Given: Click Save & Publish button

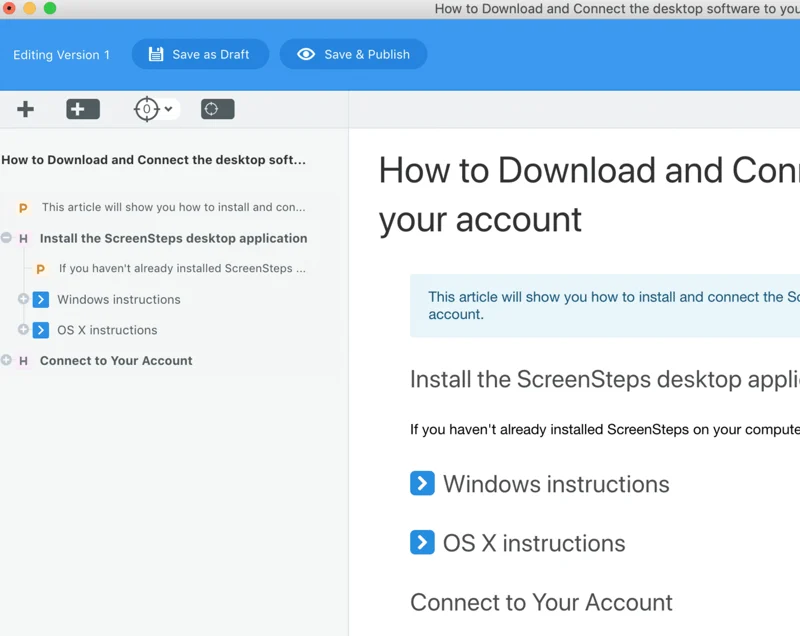Looking at the screenshot, I should 353,54.
